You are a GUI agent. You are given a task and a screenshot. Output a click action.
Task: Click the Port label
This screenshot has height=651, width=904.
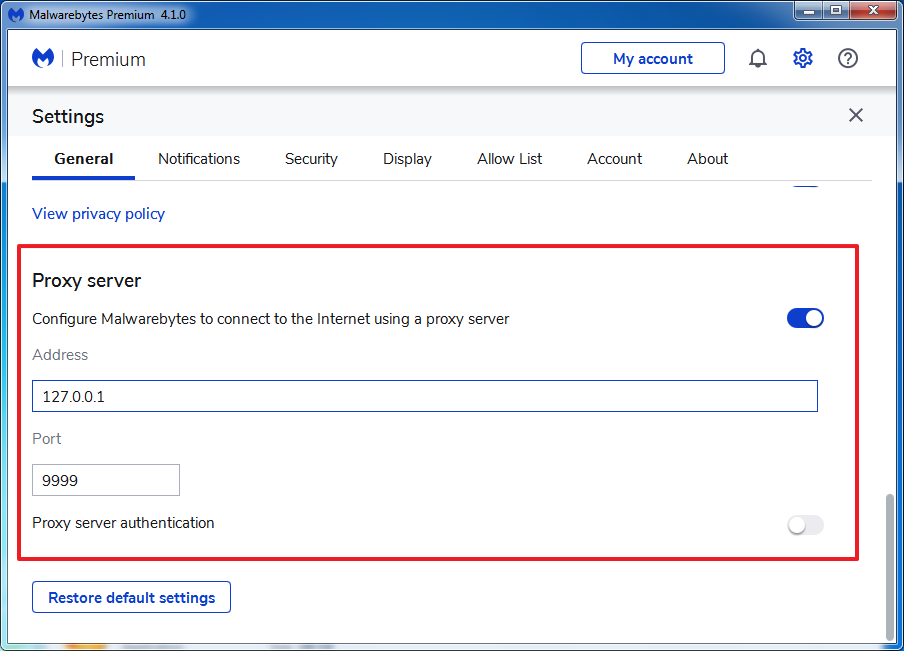coord(47,439)
